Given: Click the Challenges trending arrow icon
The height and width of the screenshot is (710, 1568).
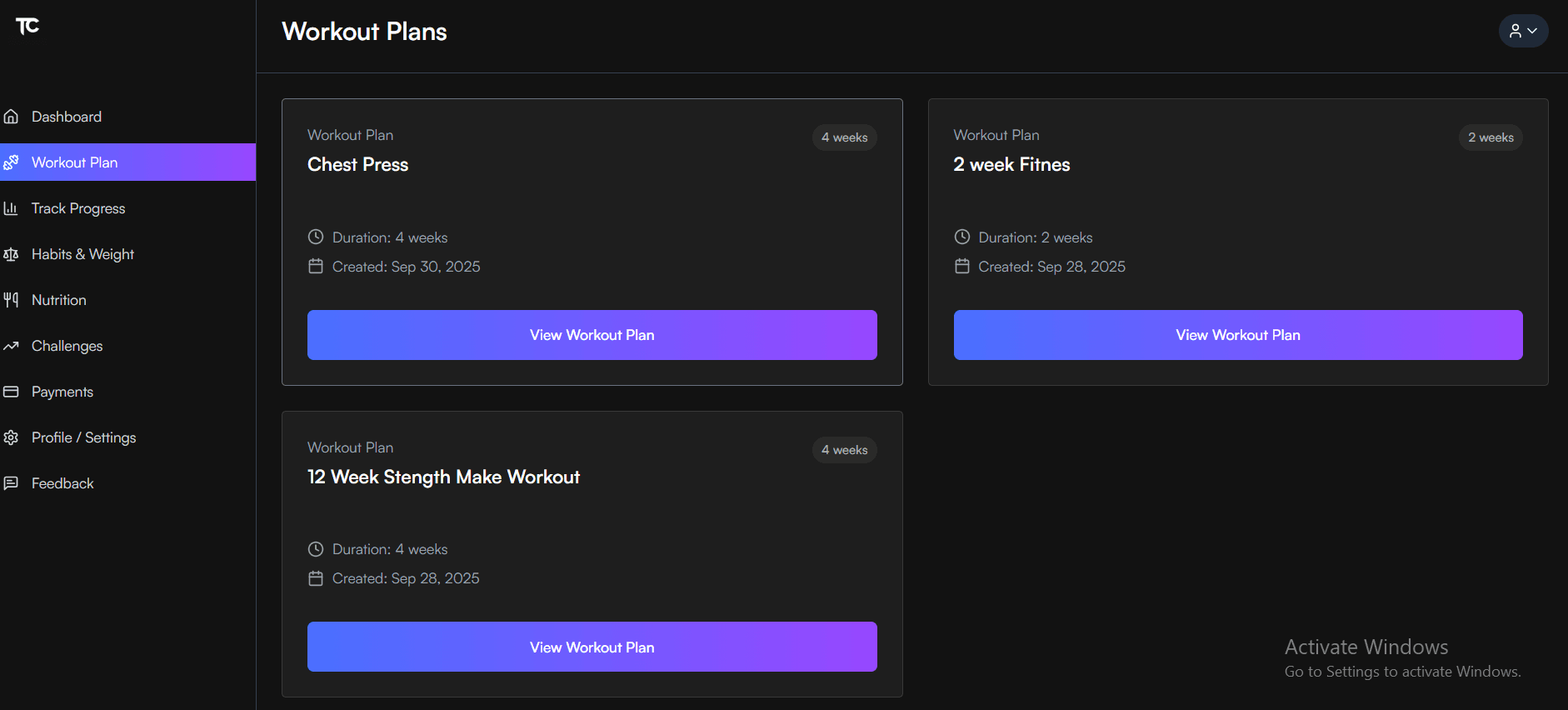Looking at the screenshot, I should [x=12, y=345].
